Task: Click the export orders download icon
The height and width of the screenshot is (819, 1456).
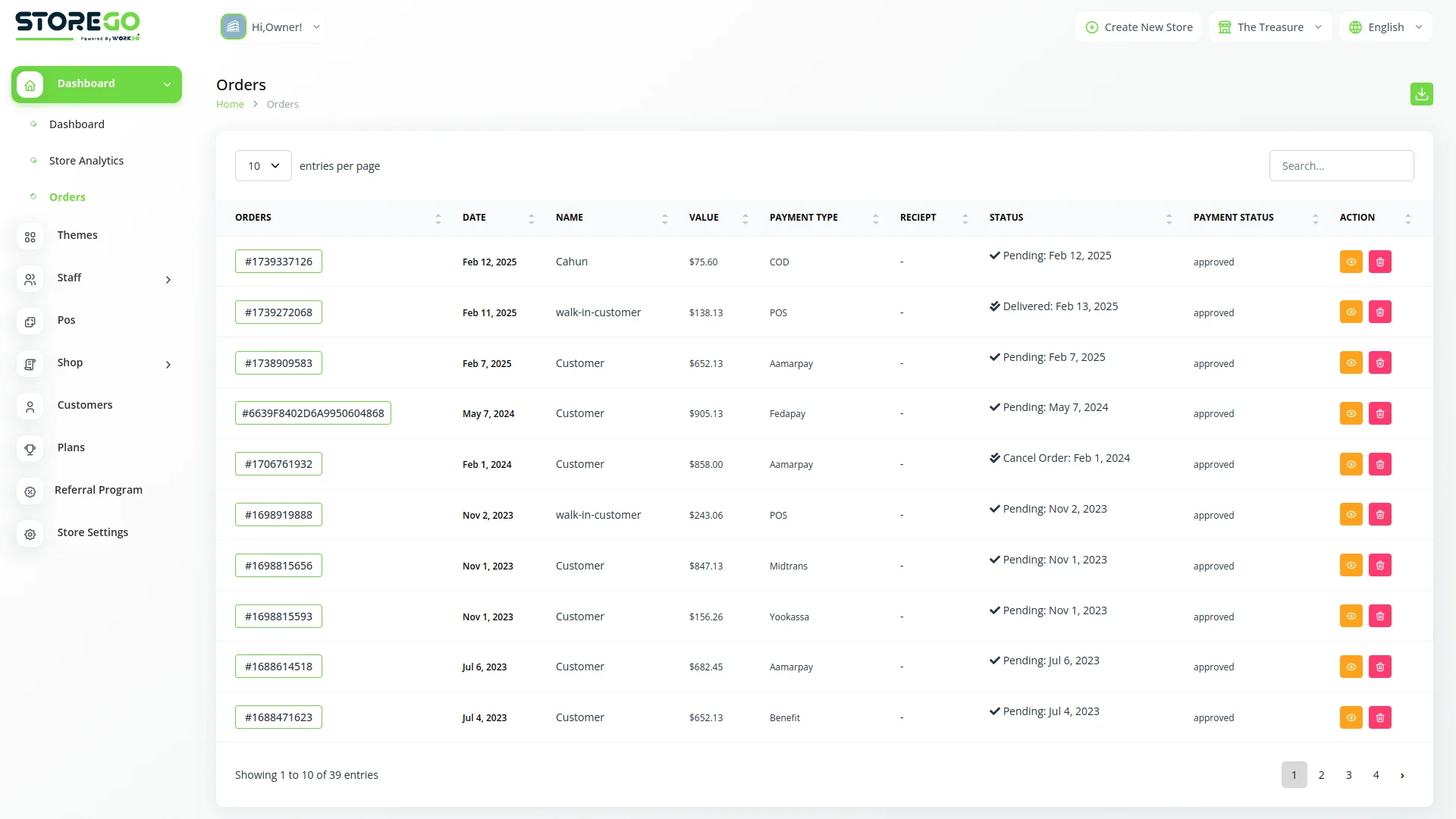Action: (1421, 94)
